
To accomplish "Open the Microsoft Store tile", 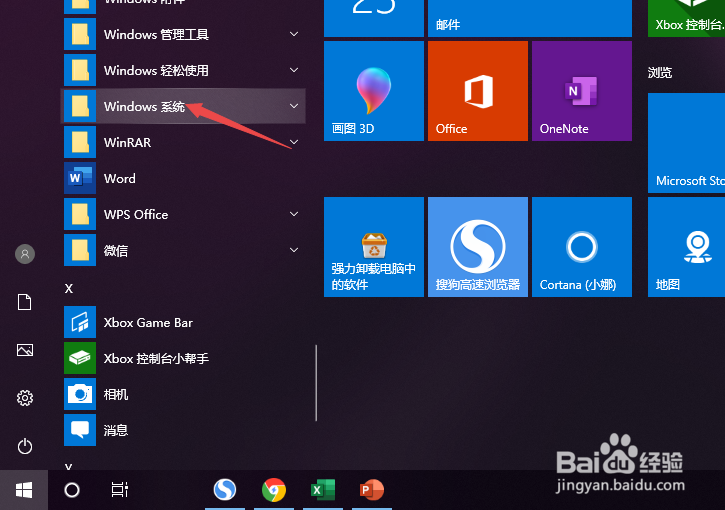I will pos(686,143).
